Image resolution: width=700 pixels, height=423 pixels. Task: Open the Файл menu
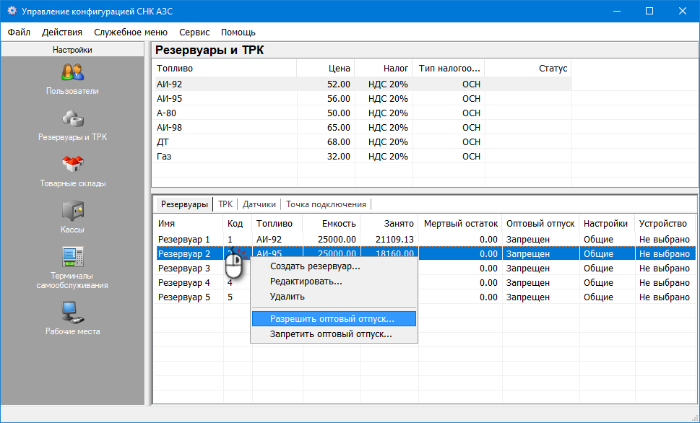click(x=19, y=32)
